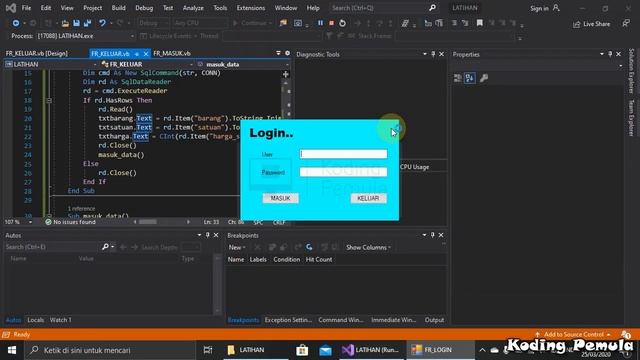The height and width of the screenshot is (360, 640).
Task: Click the Save icon in toolbar
Action: pyautogui.click(x=76, y=23)
